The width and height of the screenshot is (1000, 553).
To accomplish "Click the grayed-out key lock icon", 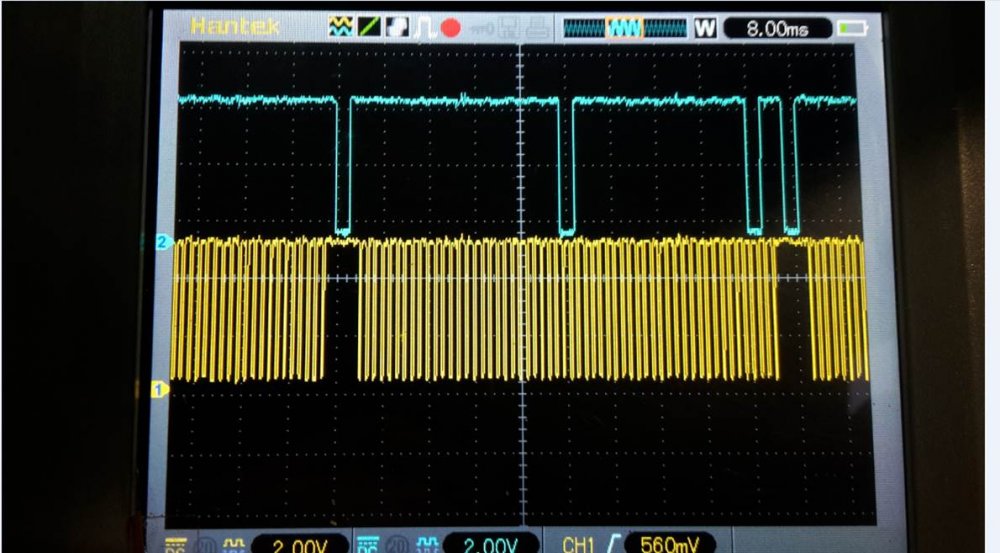I will tap(483, 28).
